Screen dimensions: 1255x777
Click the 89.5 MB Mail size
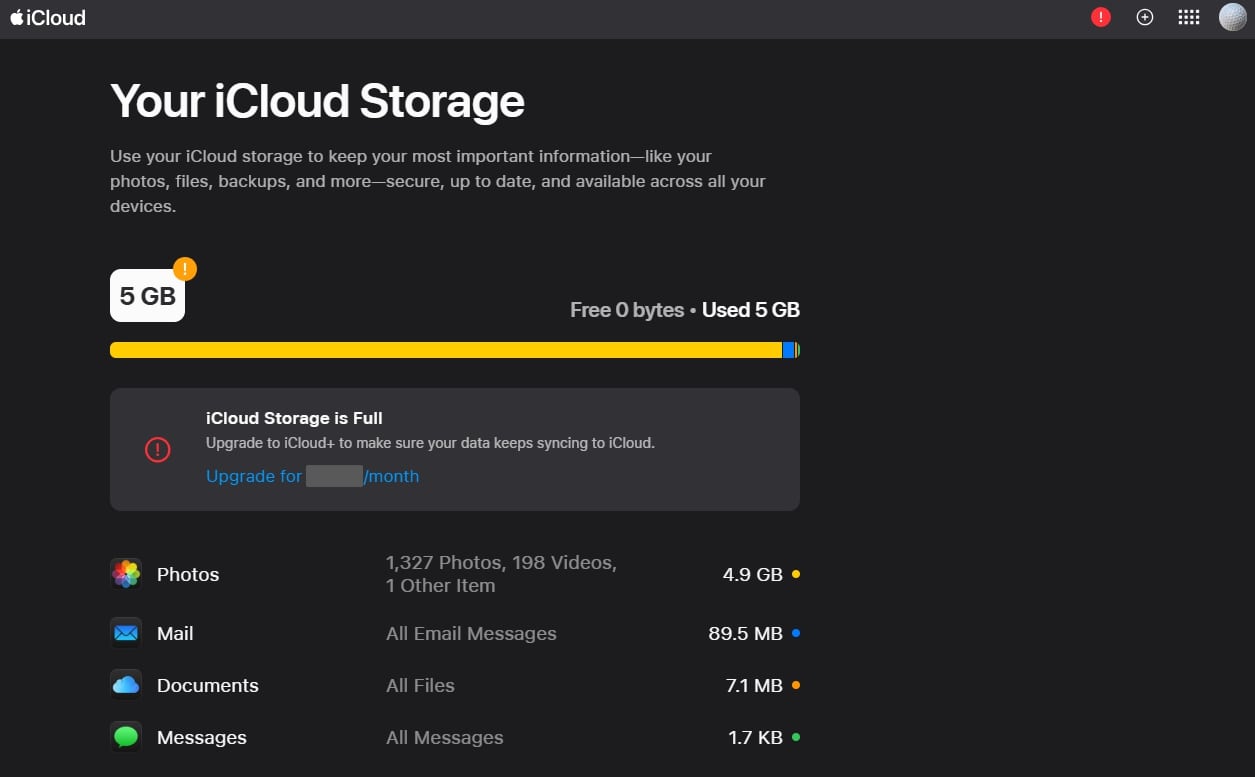[x=746, y=633]
